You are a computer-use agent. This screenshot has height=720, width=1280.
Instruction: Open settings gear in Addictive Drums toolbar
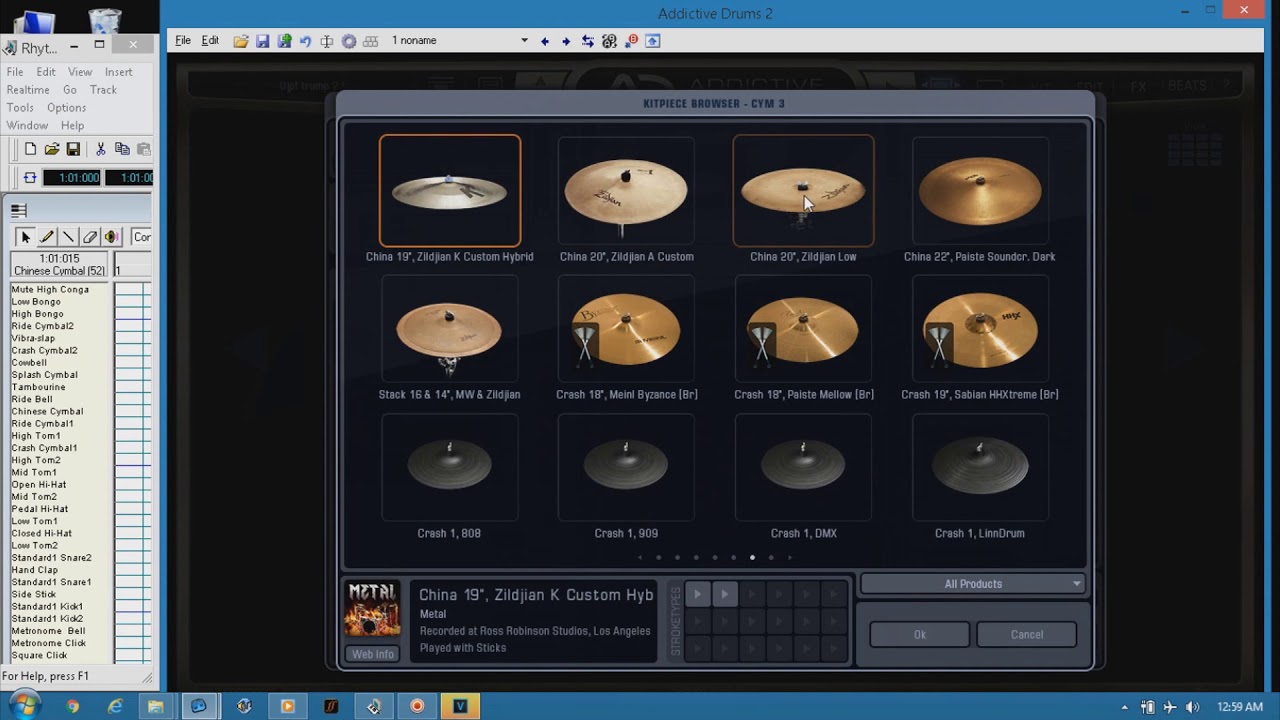(349, 41)
